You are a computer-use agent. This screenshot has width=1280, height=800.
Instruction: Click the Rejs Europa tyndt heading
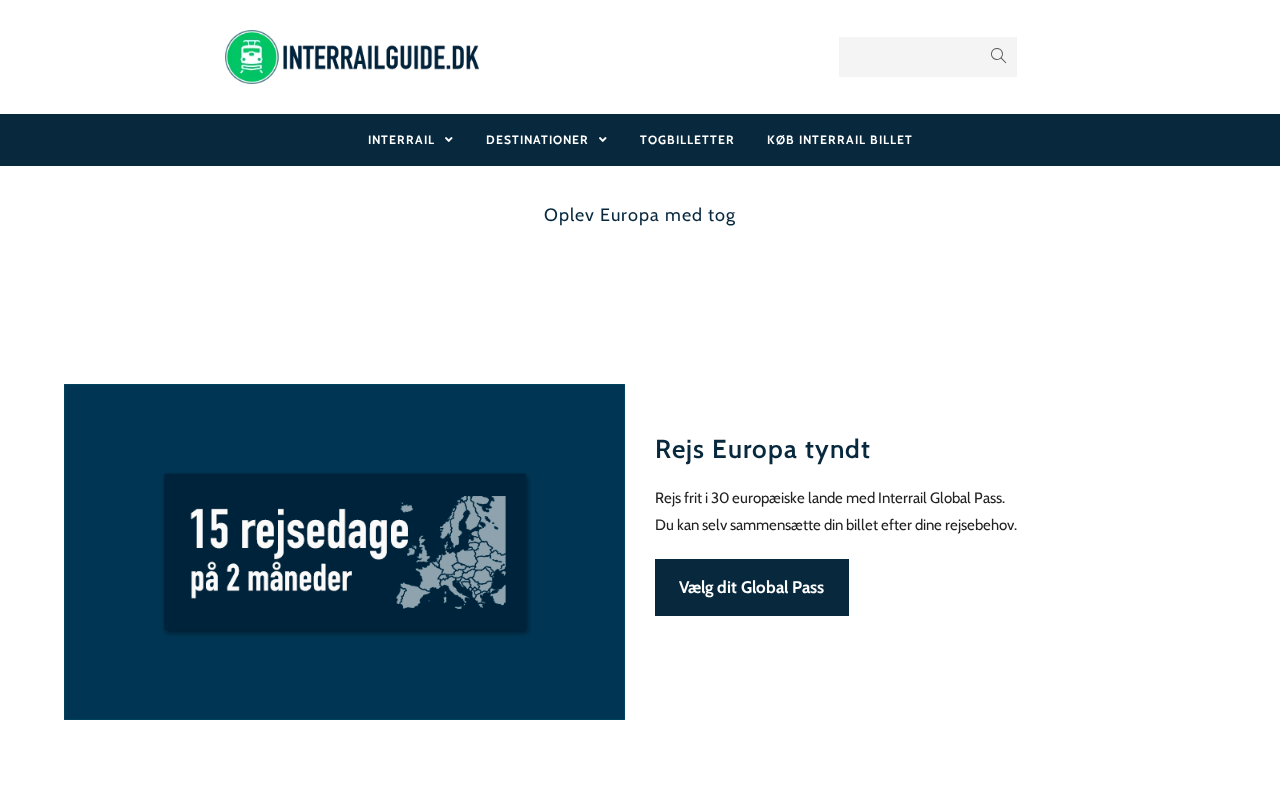click(x=763, y=449)
